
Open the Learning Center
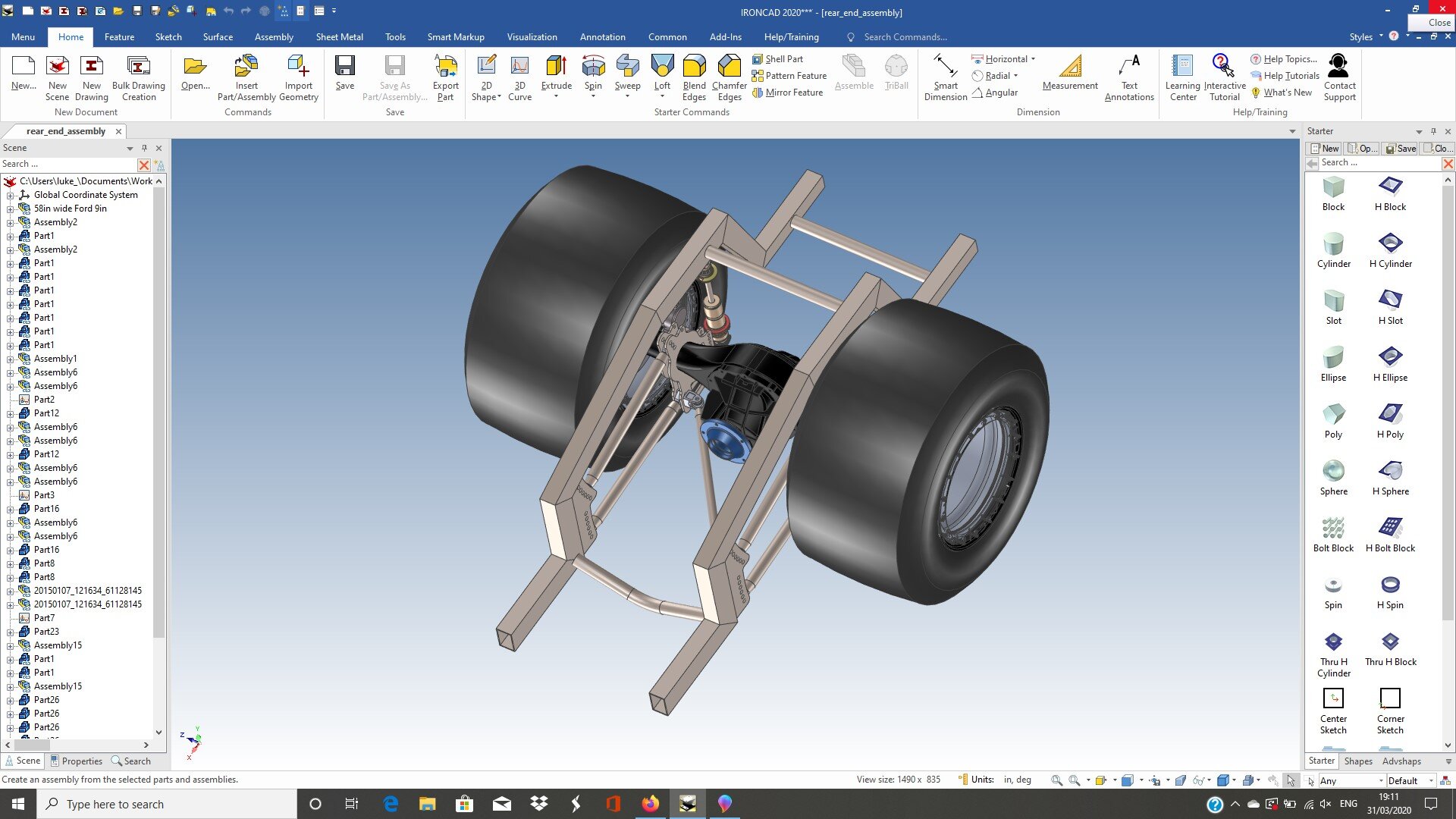click(1182, 77)
